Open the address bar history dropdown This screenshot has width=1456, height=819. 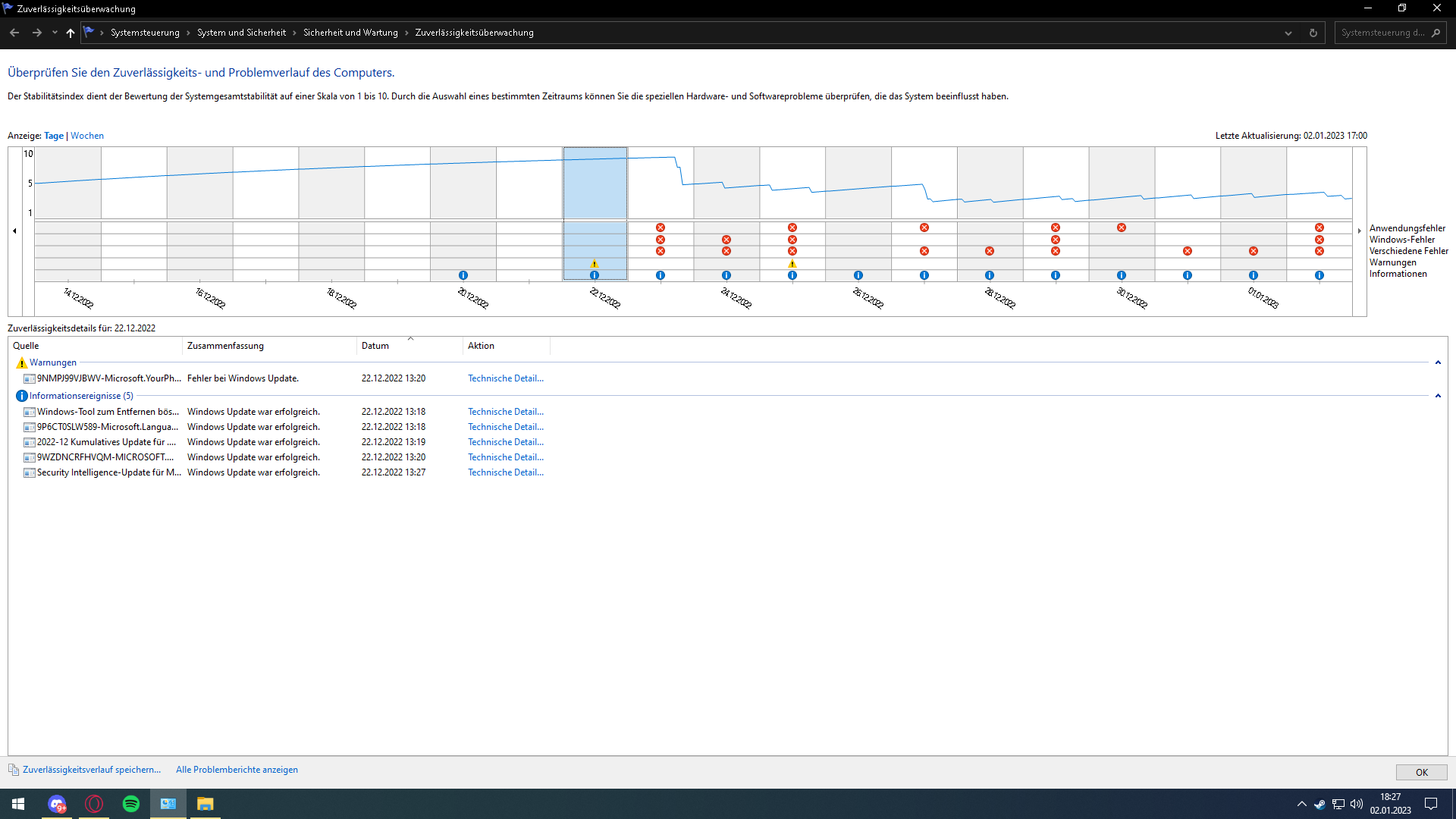point(1288,33)
